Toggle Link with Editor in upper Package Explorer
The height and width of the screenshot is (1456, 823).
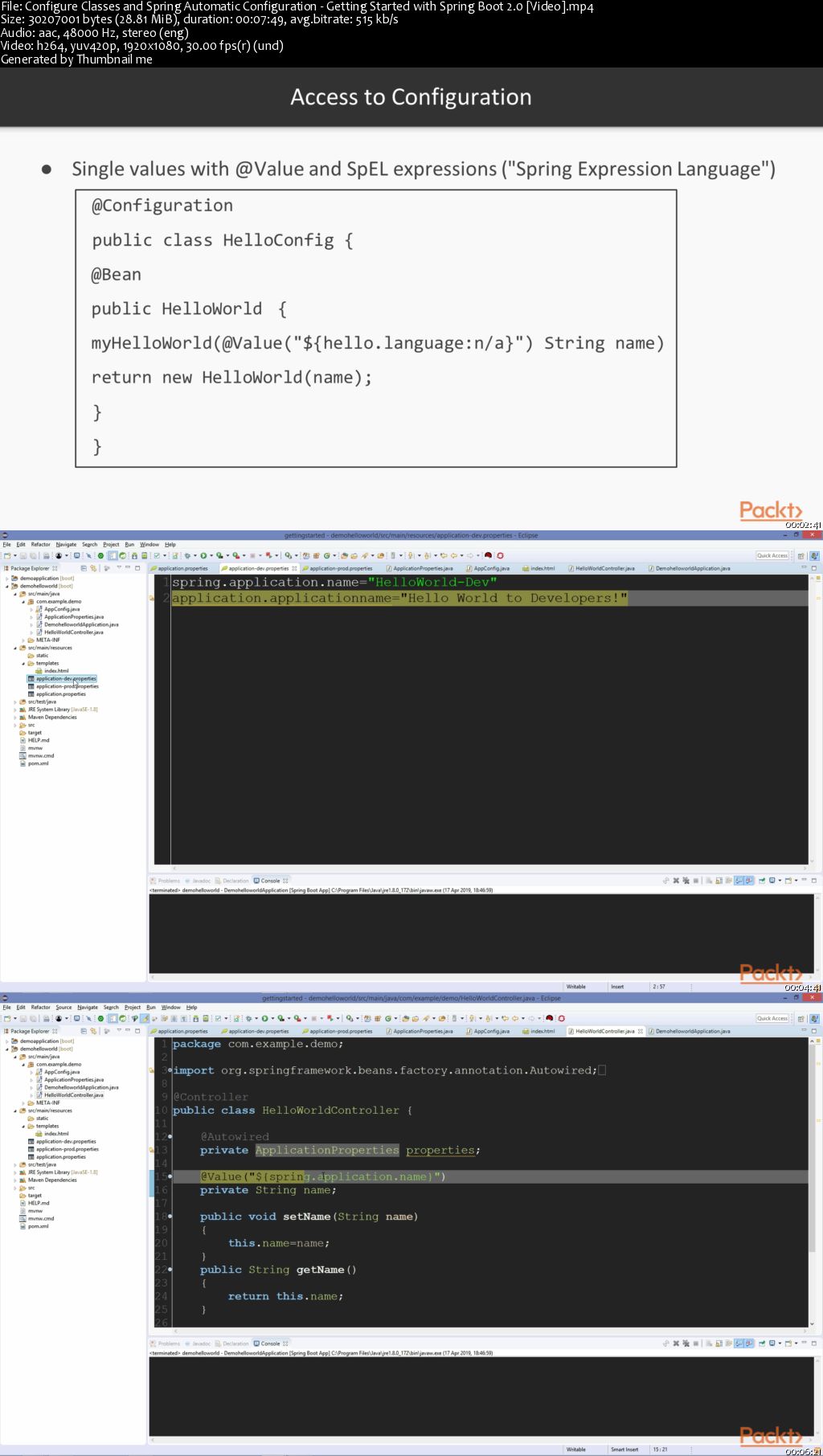pyautogui.click(x=93, y=568)
